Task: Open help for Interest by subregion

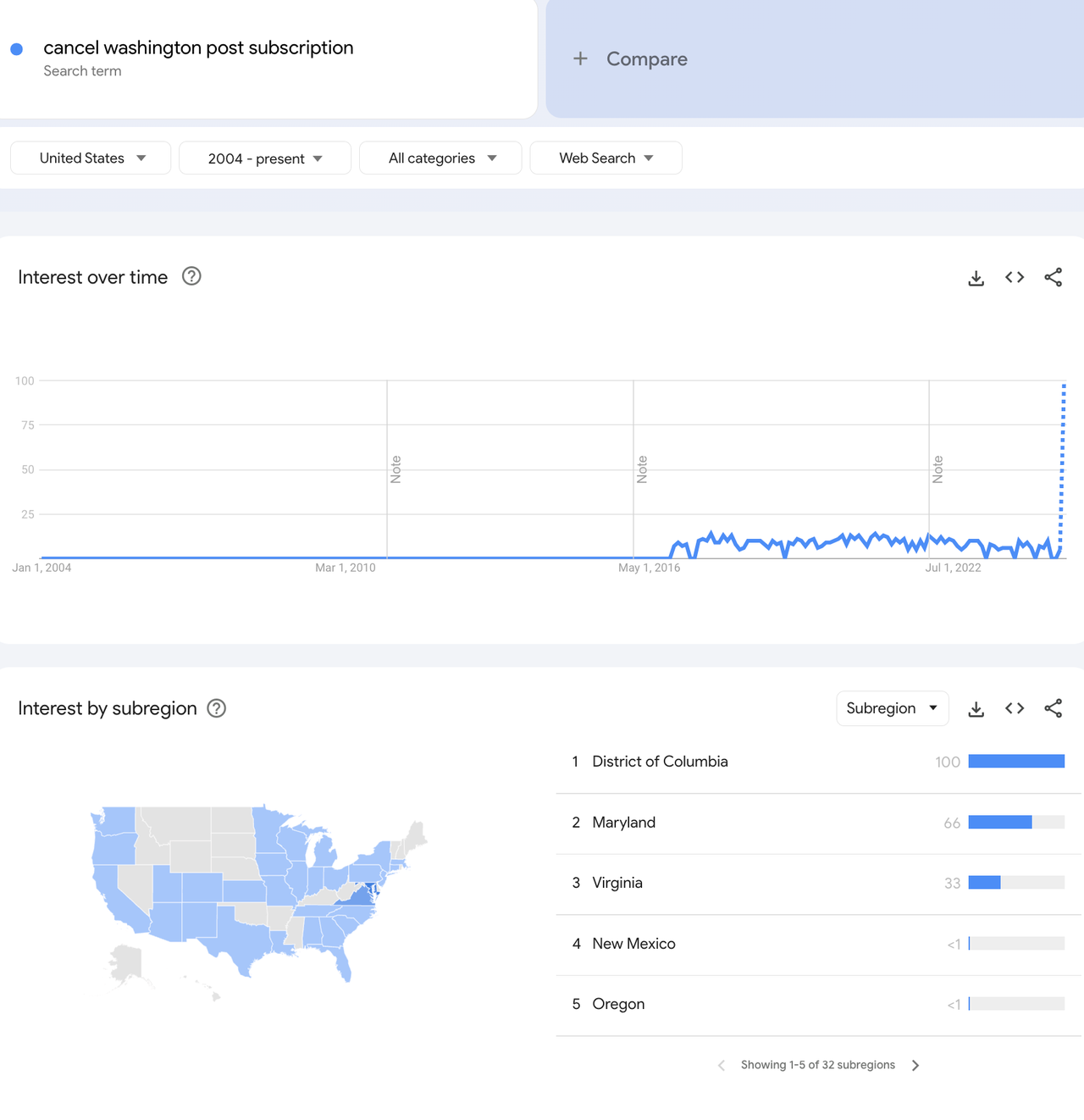Action: [x=217, y=709]
